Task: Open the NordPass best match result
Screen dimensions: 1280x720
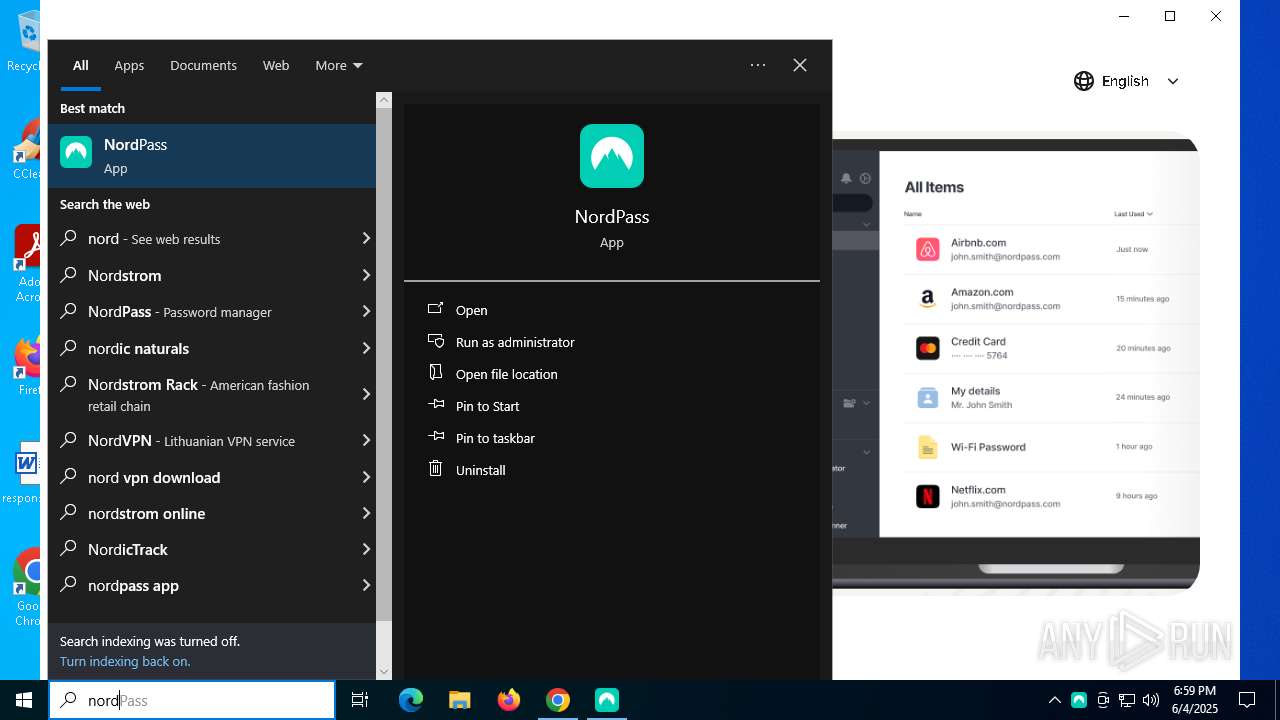Action: pyautogui.click(x=212, y=156)
